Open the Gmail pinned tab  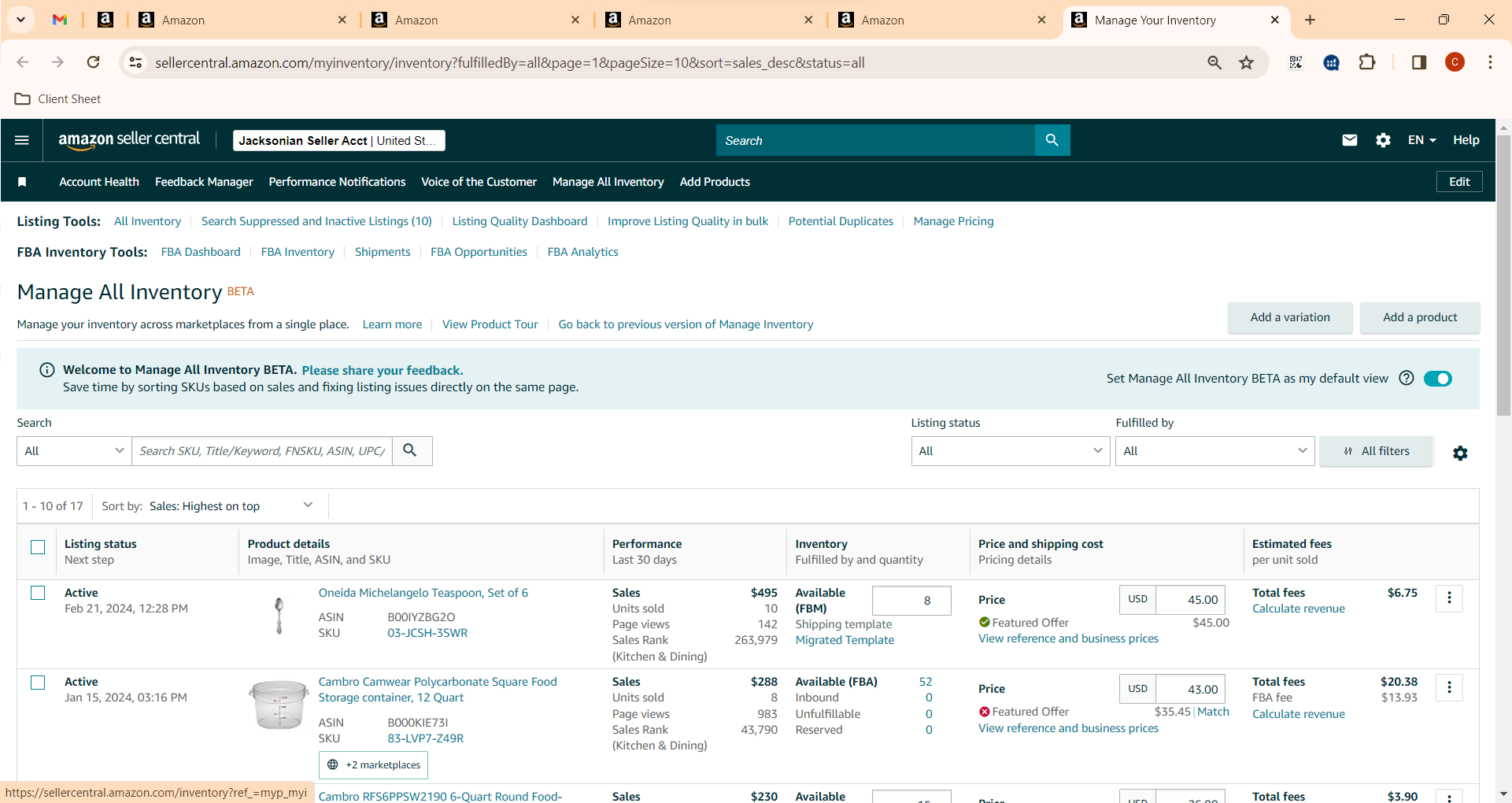[60, 20]
